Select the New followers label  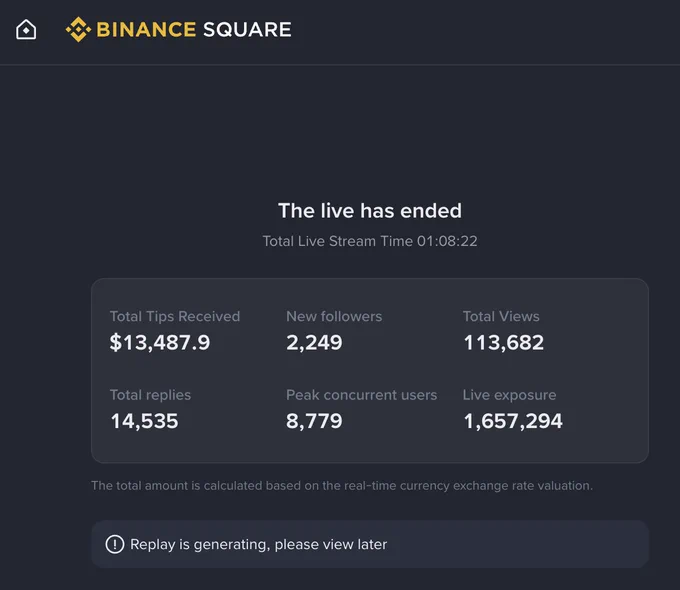click(x=334, y=316)
